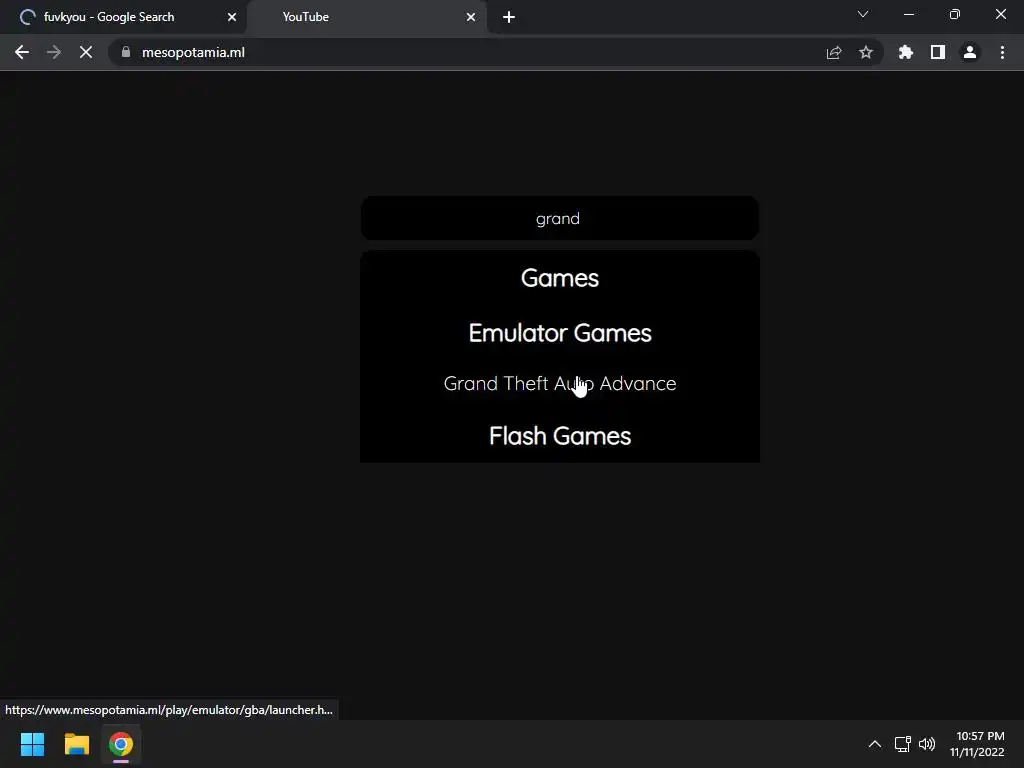Open the volume control

tap(927, 744)
